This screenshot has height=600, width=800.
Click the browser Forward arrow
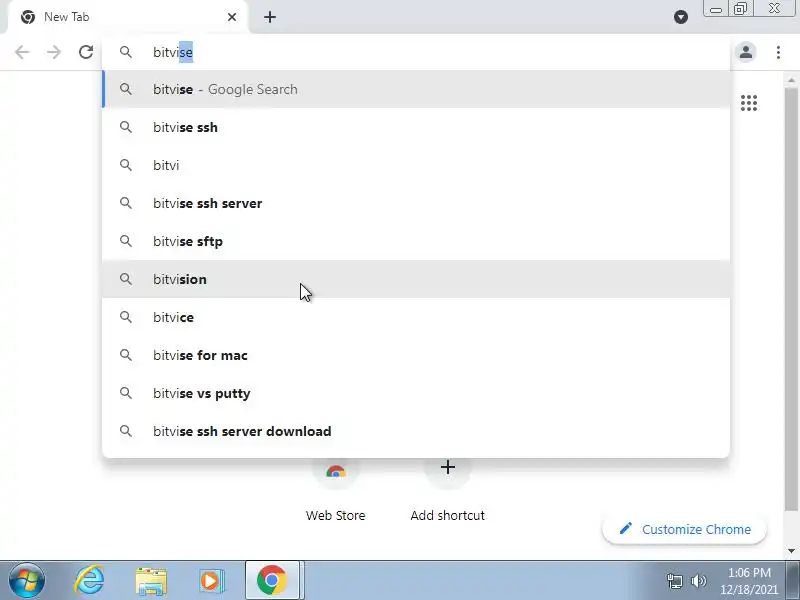54,52
